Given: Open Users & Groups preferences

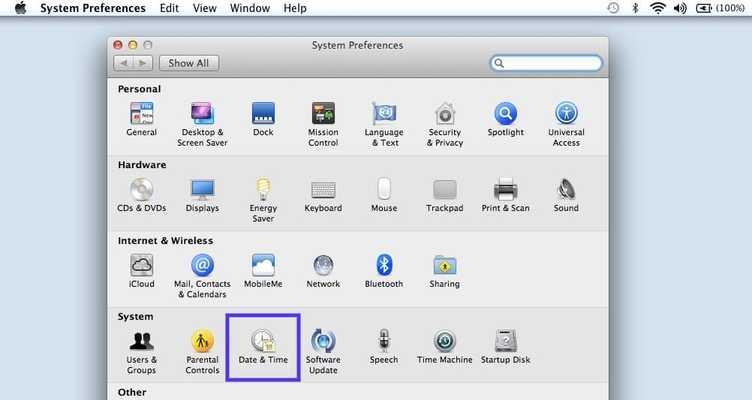Looking at the screenshot, I should point(141,351).
